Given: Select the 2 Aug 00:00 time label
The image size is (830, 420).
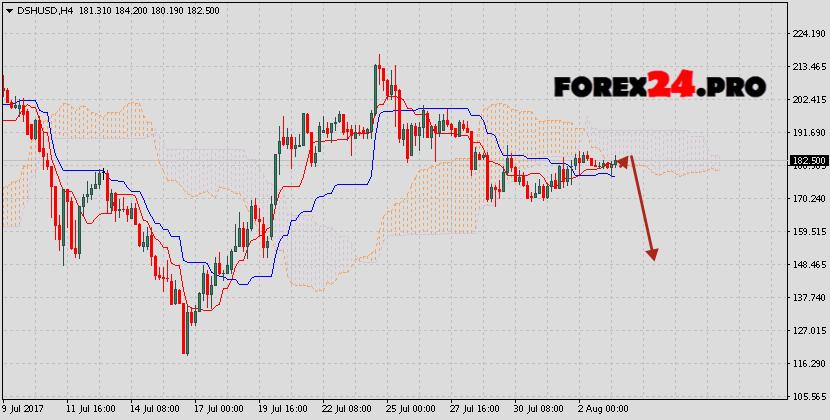Looking at the screenshot, I should click(x=604, y=409).
